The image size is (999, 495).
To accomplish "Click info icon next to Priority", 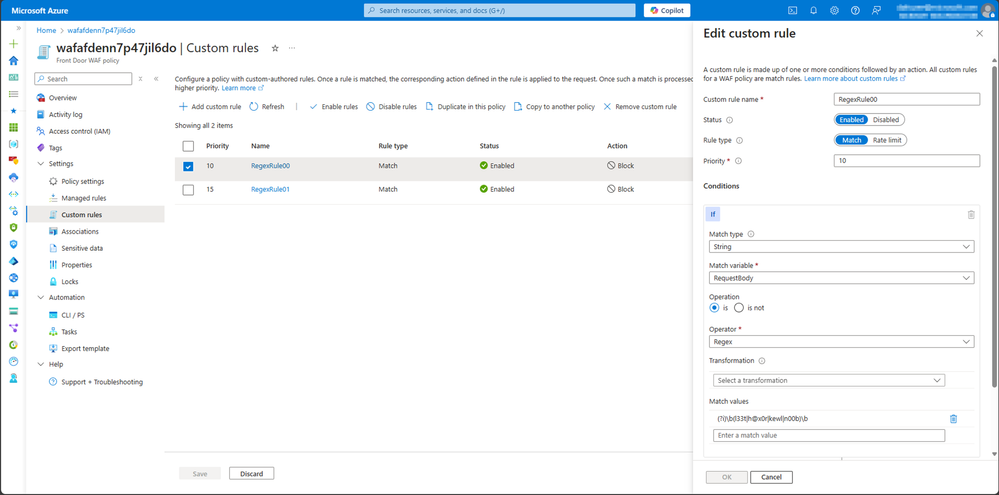I will pyautogui.click(x=738, y=161).
